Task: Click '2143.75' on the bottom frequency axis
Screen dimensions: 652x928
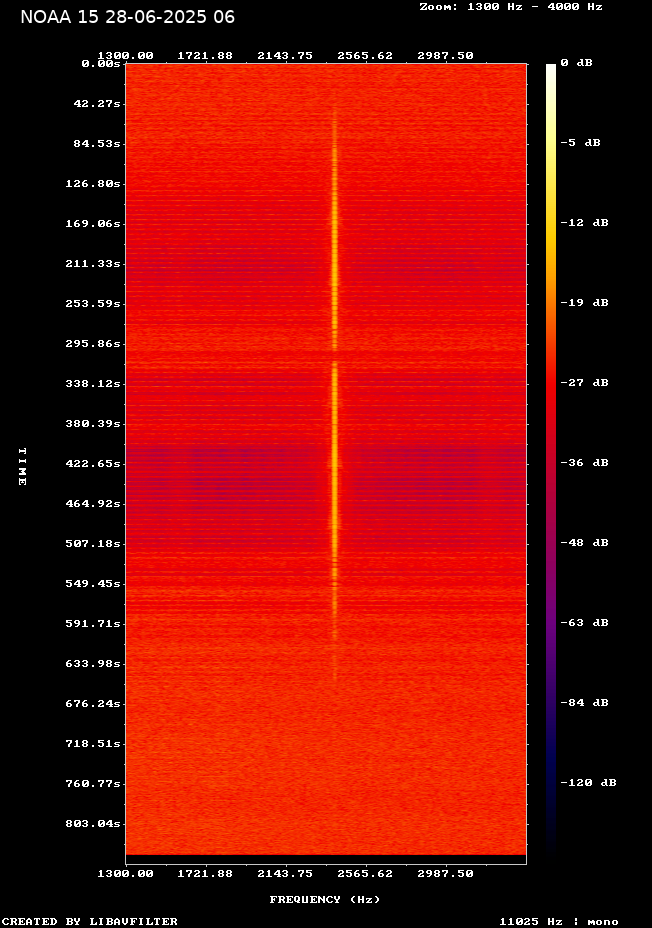Action: point(285,874)
